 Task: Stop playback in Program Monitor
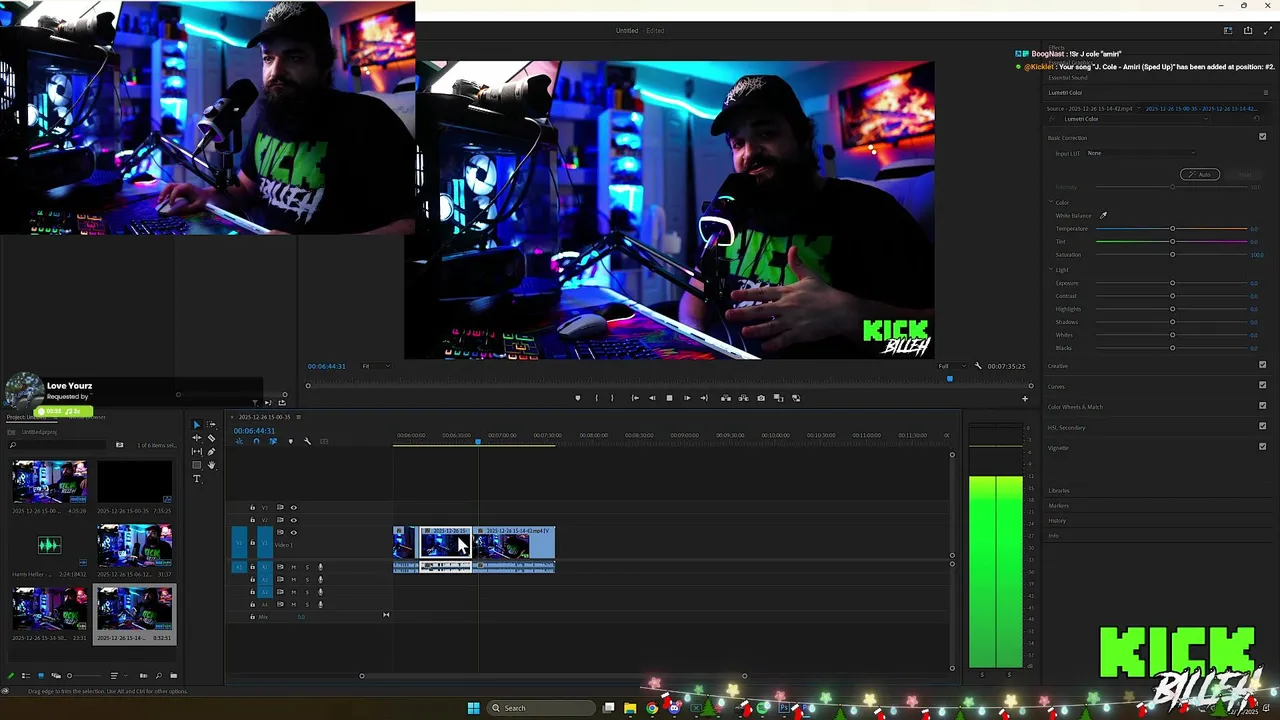[670, 398]
